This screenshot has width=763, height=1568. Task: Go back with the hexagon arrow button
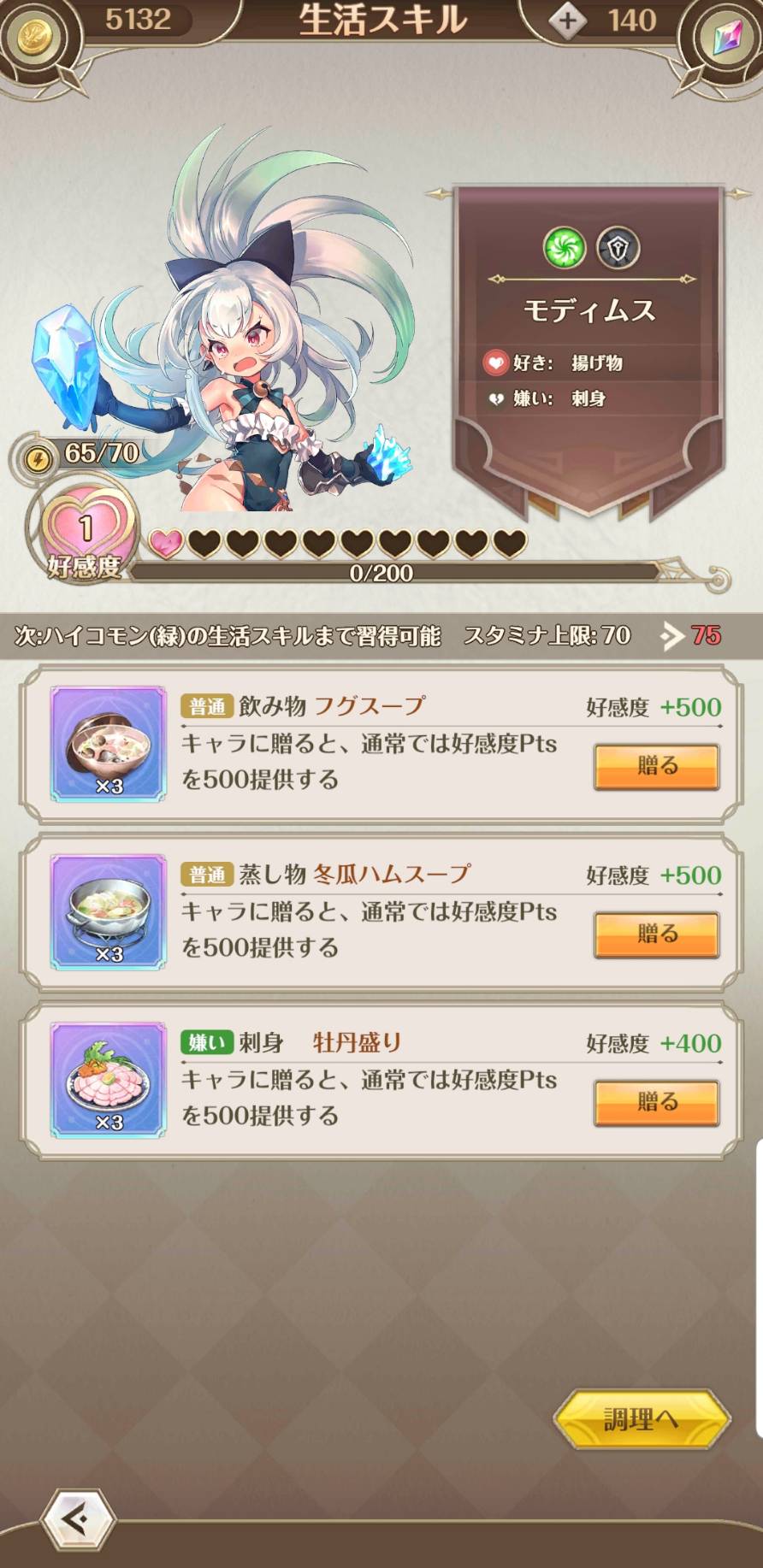tap(79, 1520)
